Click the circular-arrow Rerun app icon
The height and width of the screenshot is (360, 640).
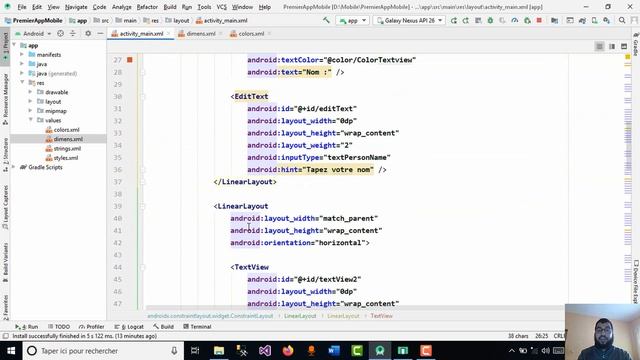coord(453,20)
